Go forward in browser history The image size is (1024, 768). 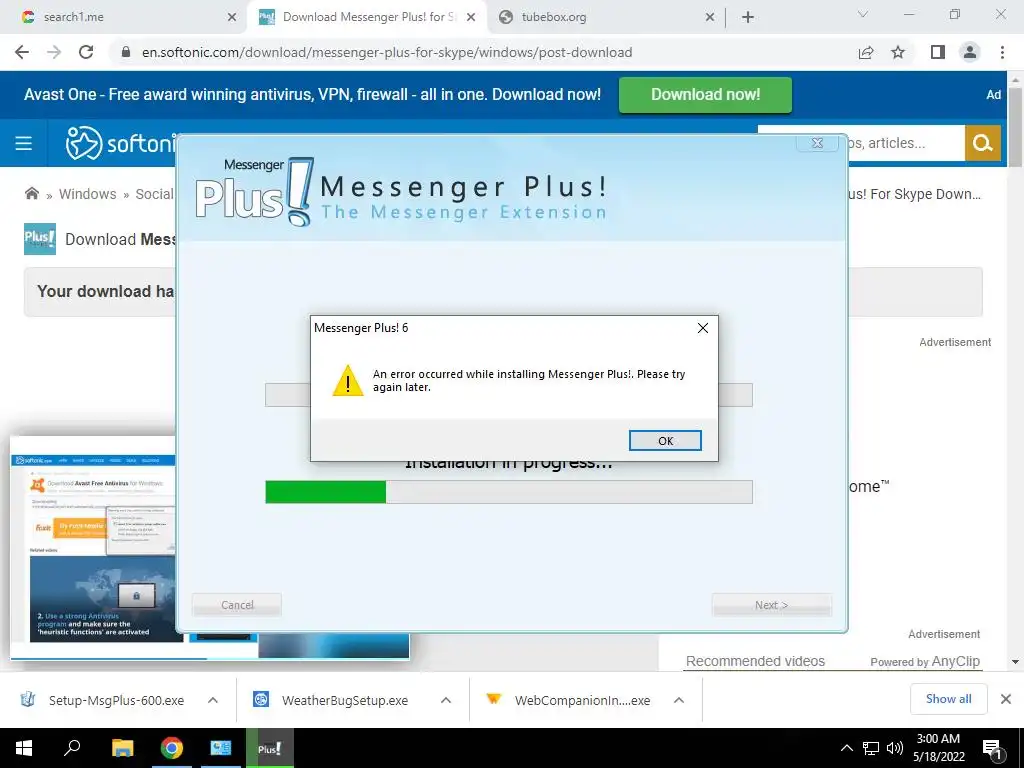[x=54, y=52]
